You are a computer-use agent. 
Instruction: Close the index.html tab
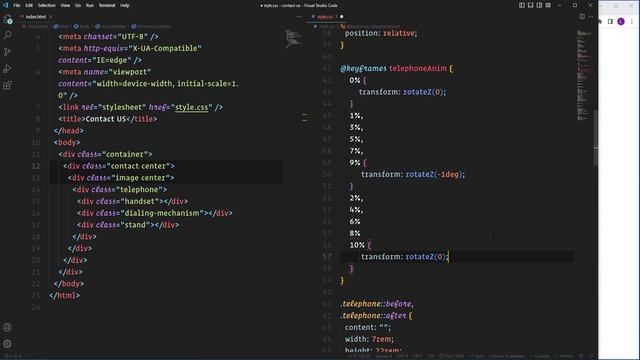(51, 17)
